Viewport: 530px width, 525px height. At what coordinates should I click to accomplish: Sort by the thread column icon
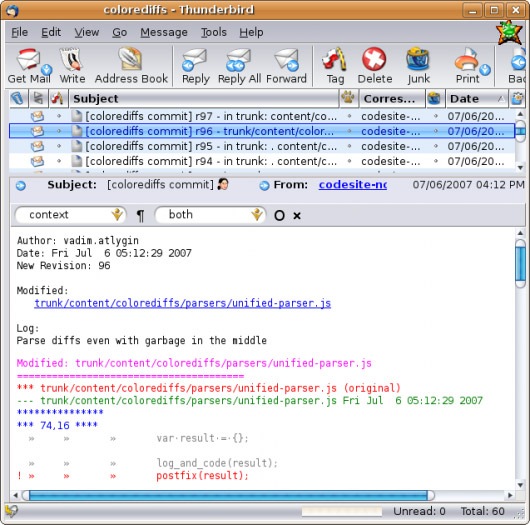click(38, 98)
